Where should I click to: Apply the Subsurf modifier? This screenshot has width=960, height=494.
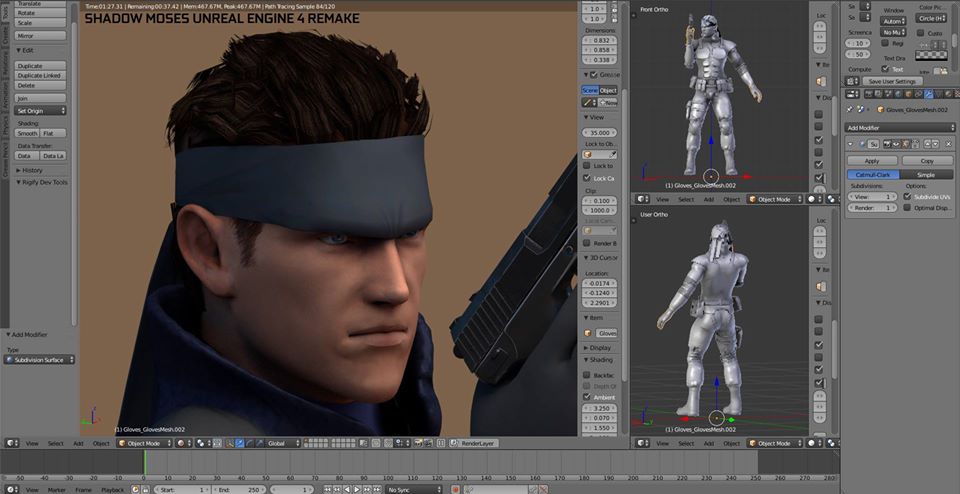click(x=872, y=160)
